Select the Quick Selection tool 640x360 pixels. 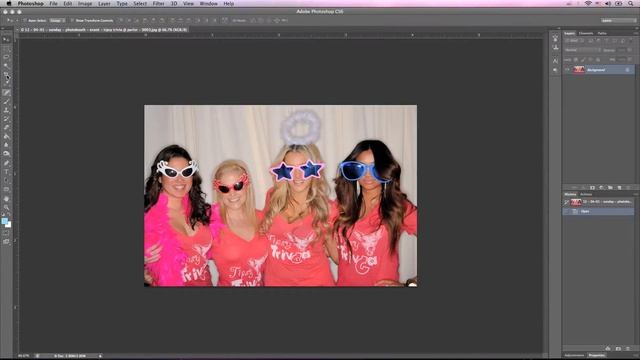6,66
